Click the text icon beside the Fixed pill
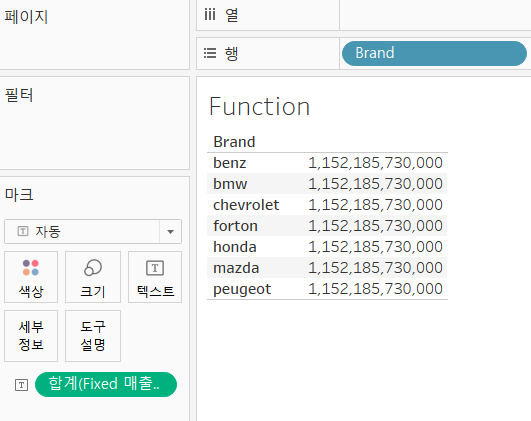531x421 pixels. coord(21,385)
